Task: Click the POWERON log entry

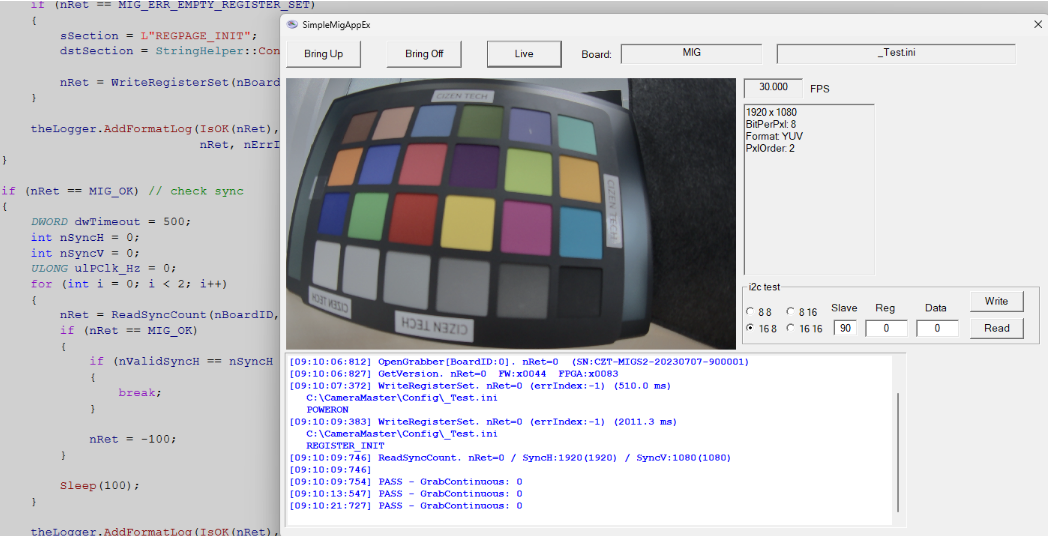Action: pos(328,410)
